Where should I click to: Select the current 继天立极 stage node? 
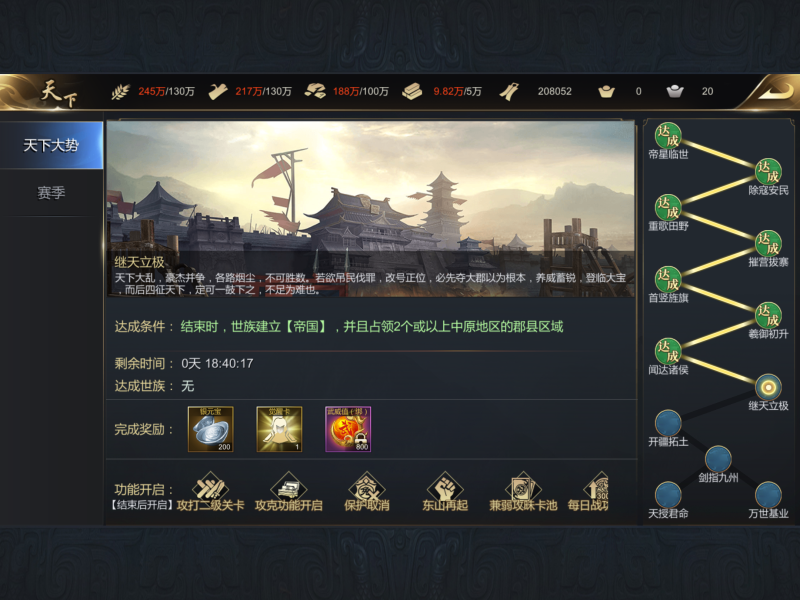[x=768, y=387]
